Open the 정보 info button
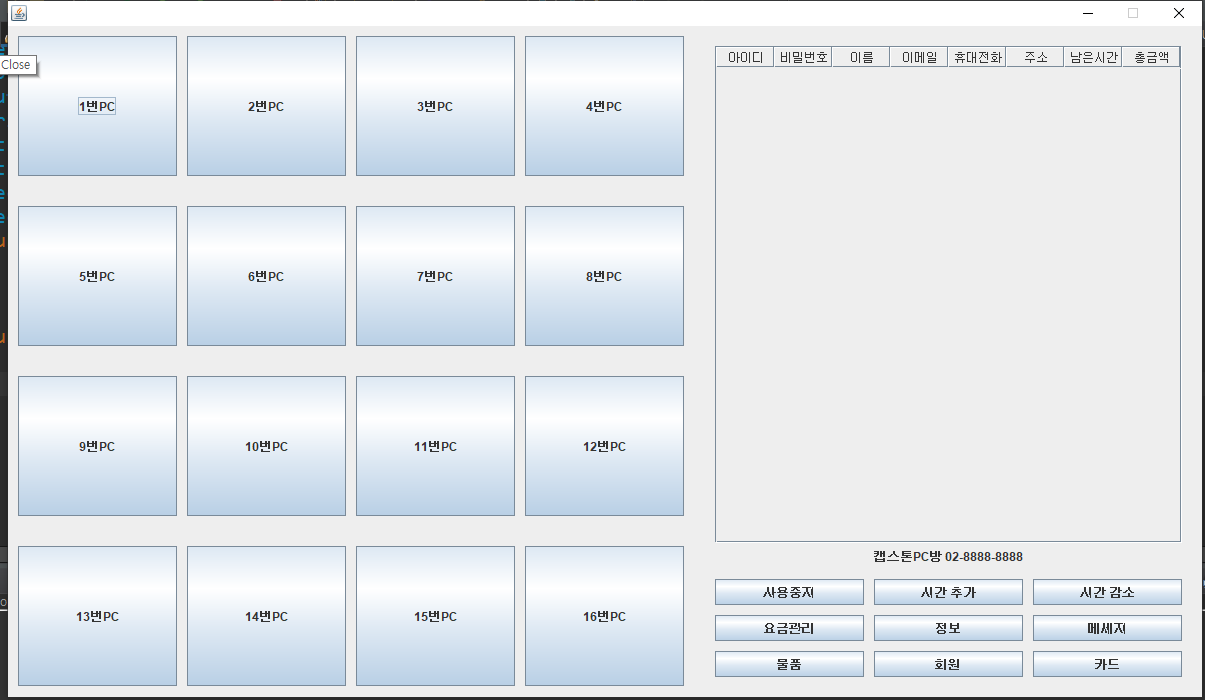1205x700 pixels. pyautogui.click(x=948, y=628)
